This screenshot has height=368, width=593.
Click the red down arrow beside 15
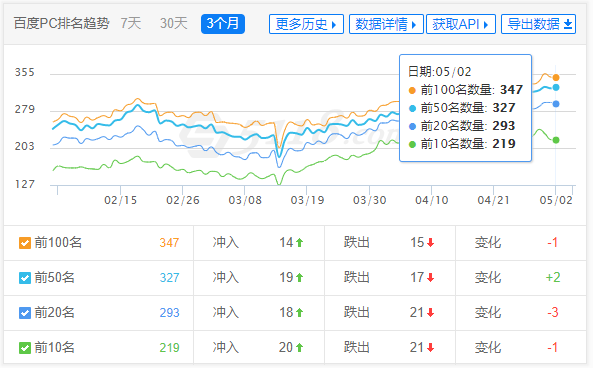[430, 242]
